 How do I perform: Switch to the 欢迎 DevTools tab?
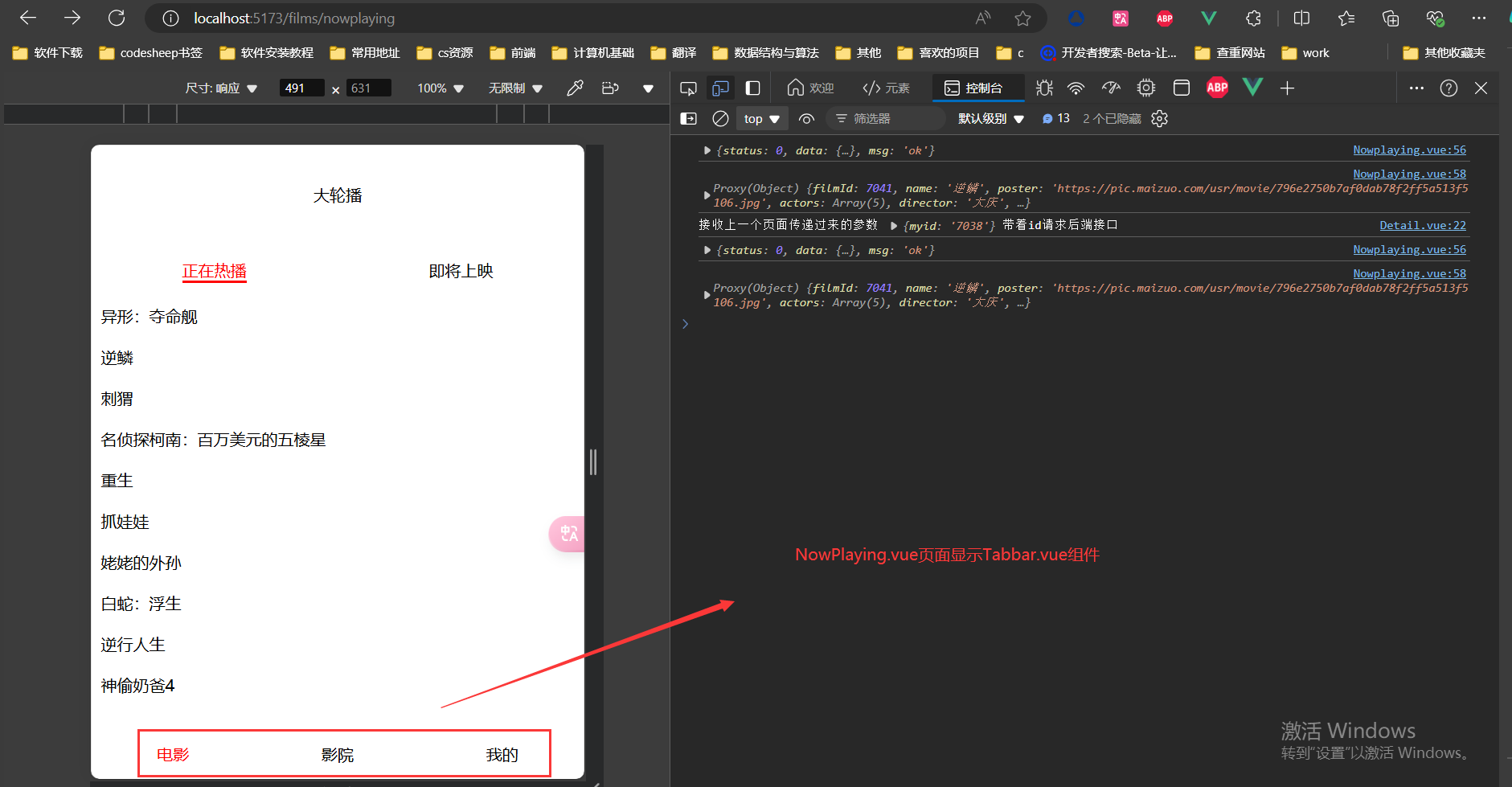pos(810,88)
